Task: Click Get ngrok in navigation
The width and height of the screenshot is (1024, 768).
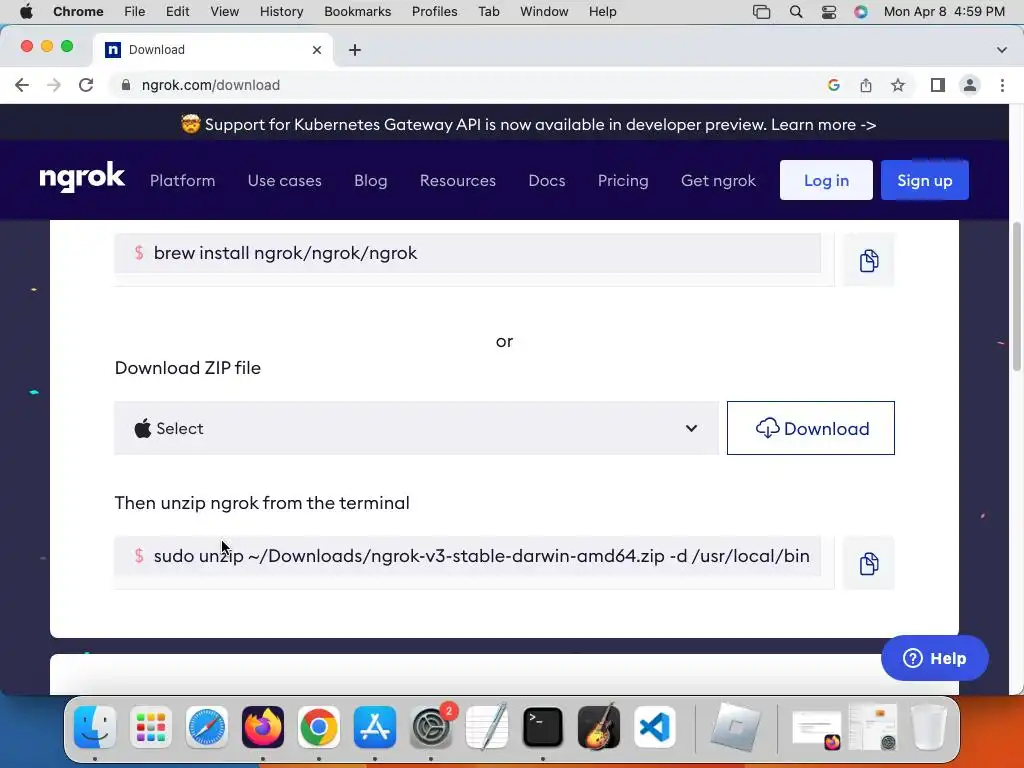Action: pyautogui.click(x=718, y=180)
